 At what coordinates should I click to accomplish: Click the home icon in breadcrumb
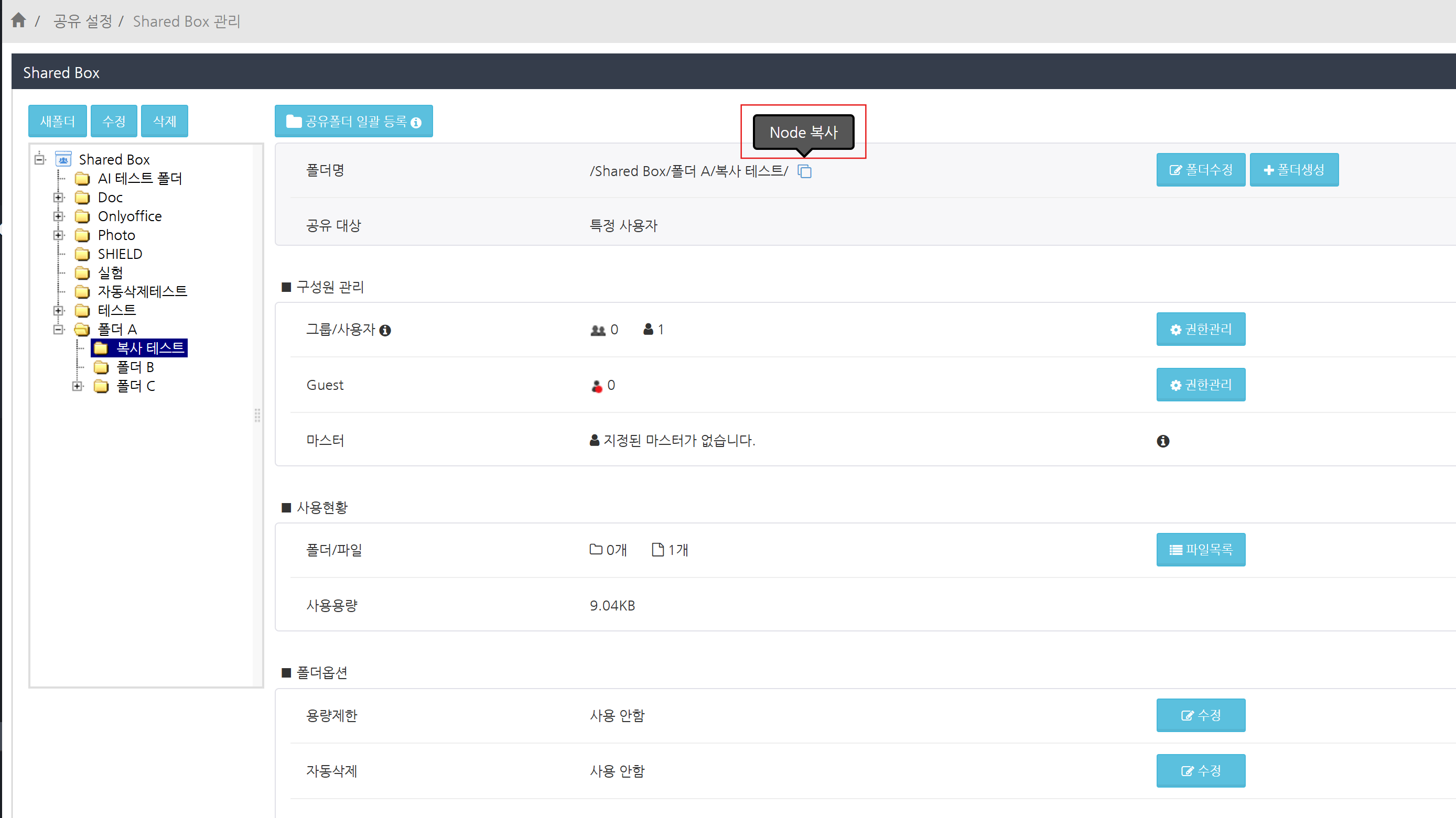coord(19,21)
